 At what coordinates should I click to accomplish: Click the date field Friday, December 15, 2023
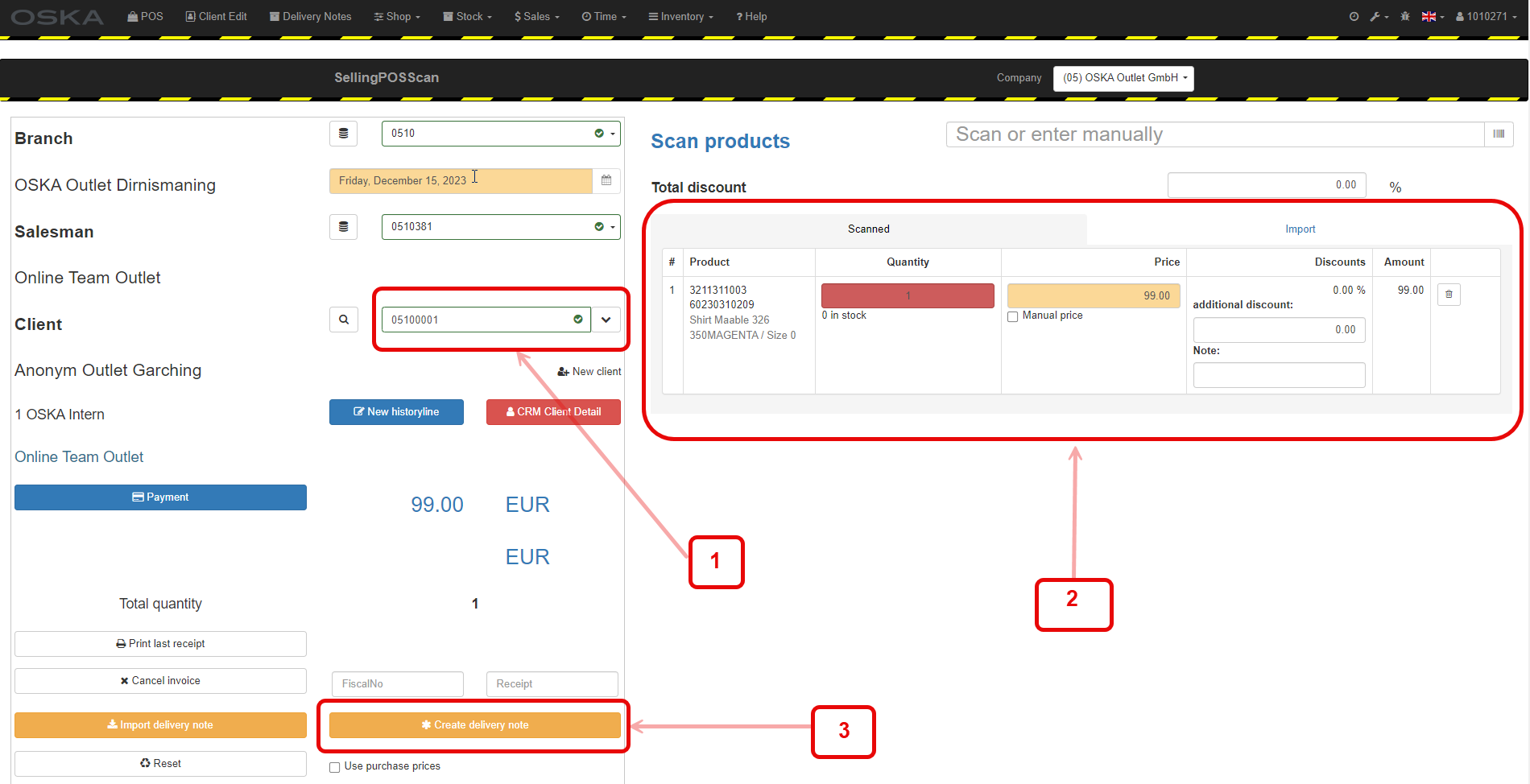click(x=461, y=180)
